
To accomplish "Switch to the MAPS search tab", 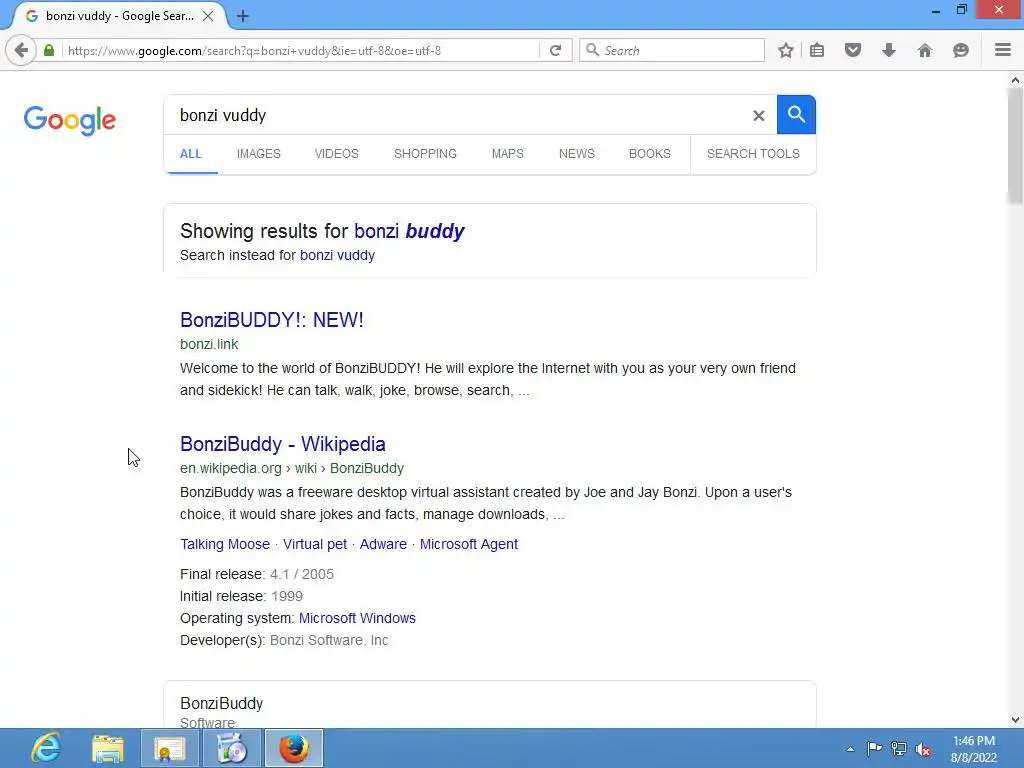I will pos(507,154).
